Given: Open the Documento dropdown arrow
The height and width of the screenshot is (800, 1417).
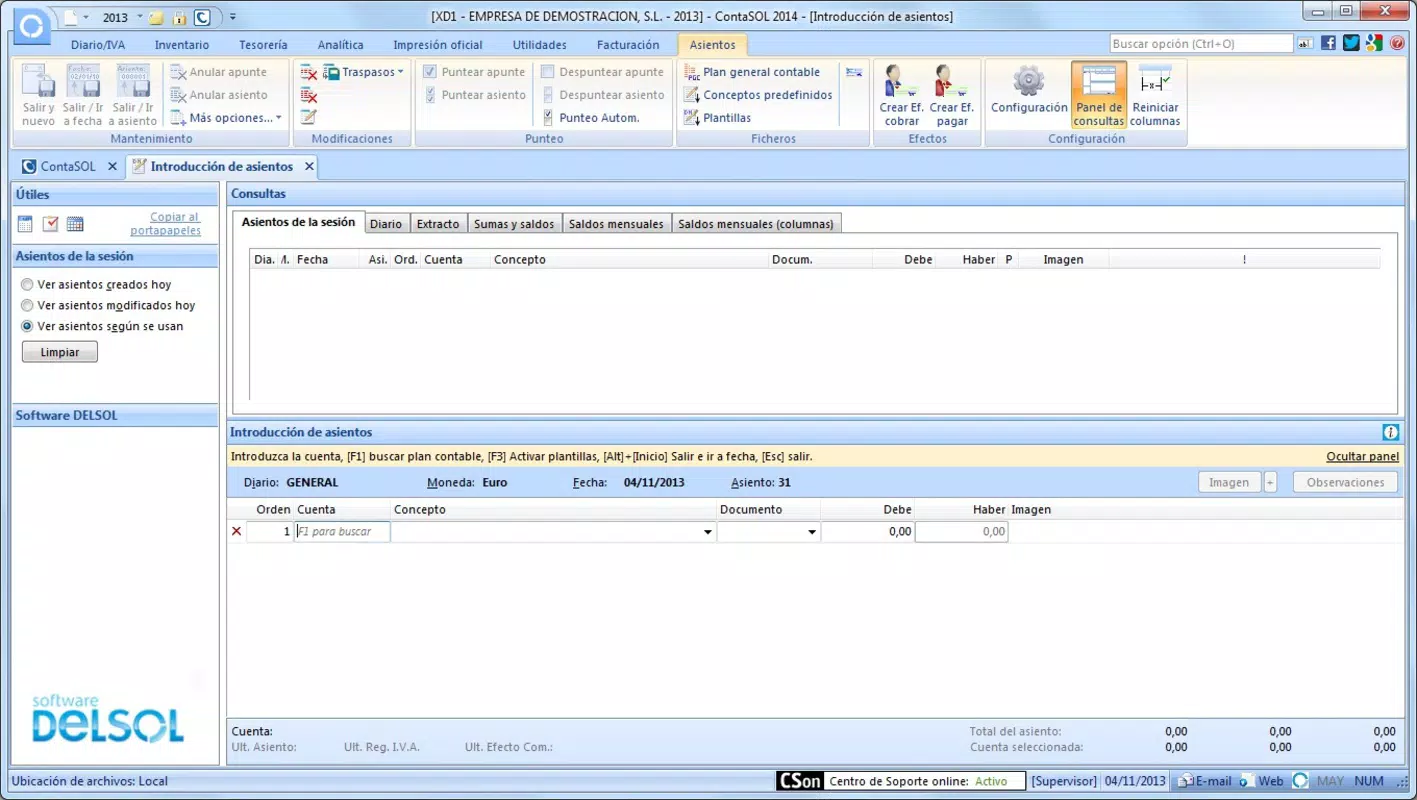Looking at the screenshot, I should [812, 532].
